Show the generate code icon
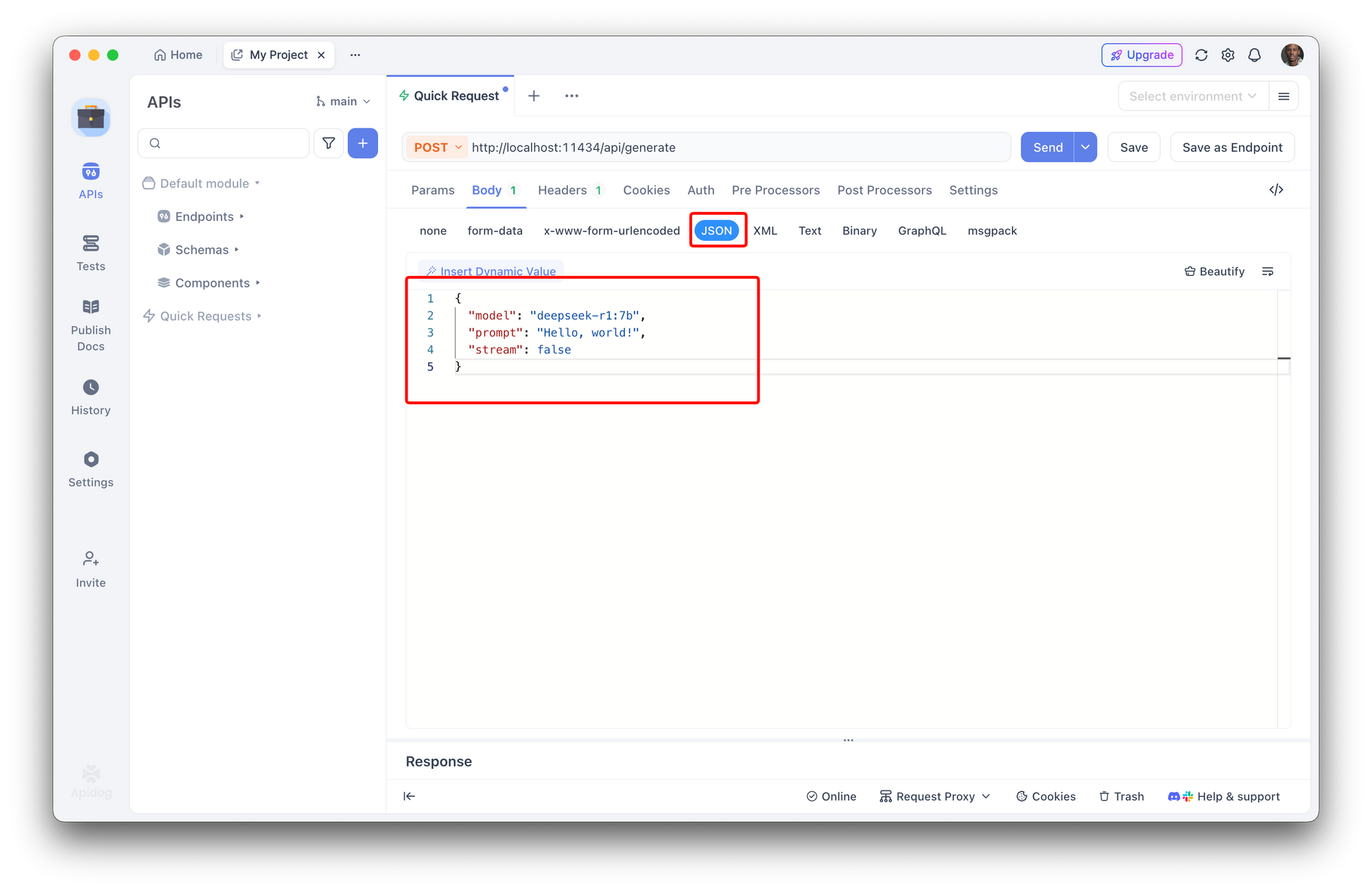This screenshot has height=892, width=1372. pos(1276,190)
